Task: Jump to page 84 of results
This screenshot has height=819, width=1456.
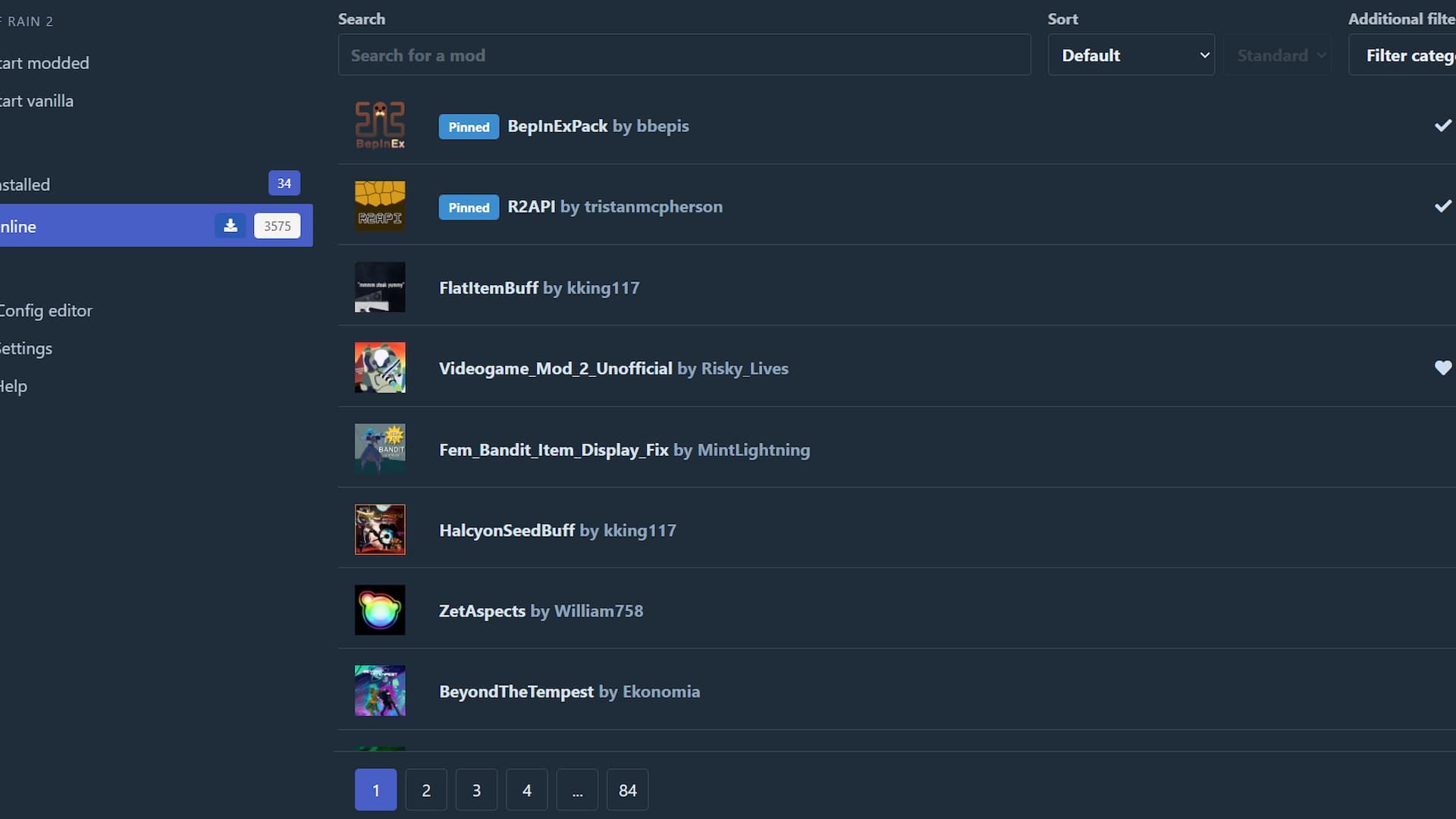Action: coord(627,789)
